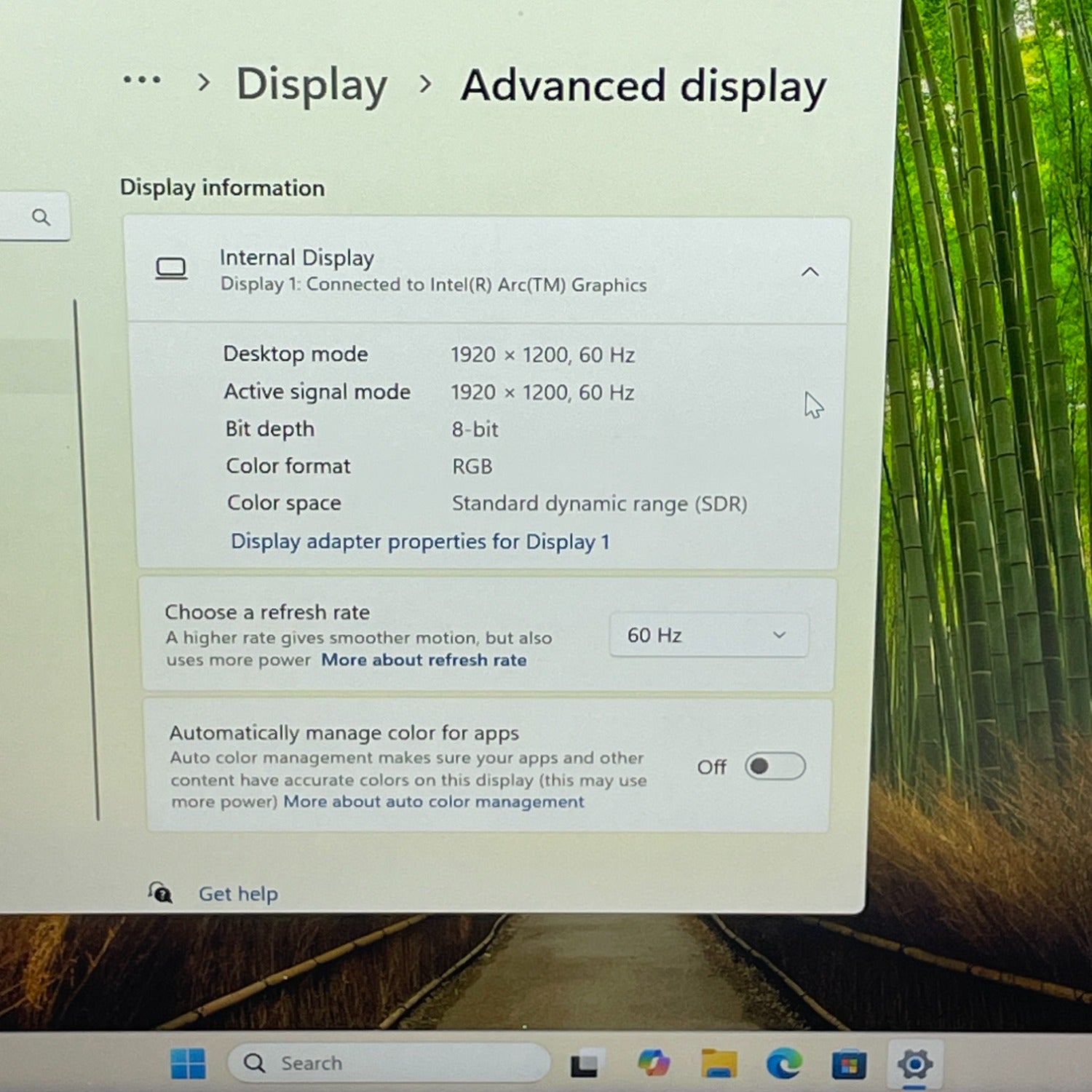Click the Settings gear taskbar icon

pos(915,1064)
